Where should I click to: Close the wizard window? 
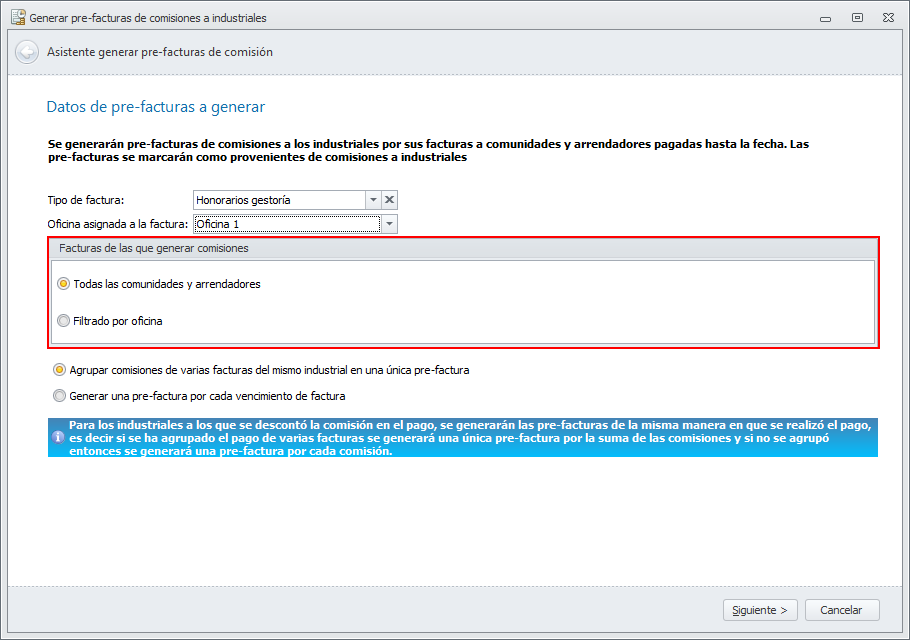(x=888, y=18)
